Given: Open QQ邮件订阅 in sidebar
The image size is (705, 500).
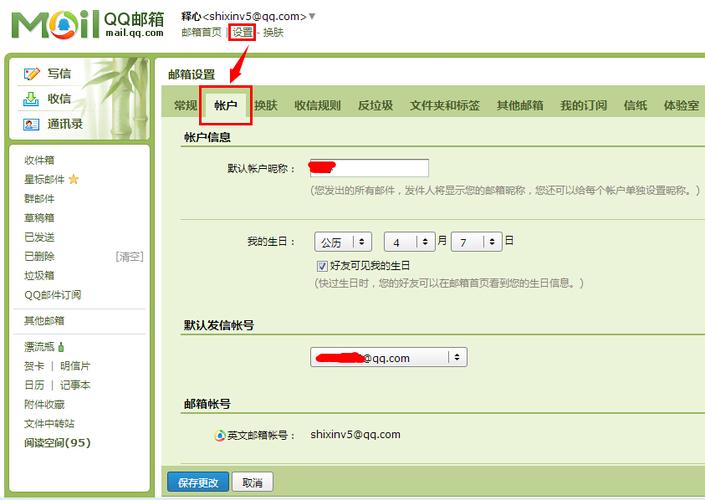Looking at the screenshot, I should 53,295.
